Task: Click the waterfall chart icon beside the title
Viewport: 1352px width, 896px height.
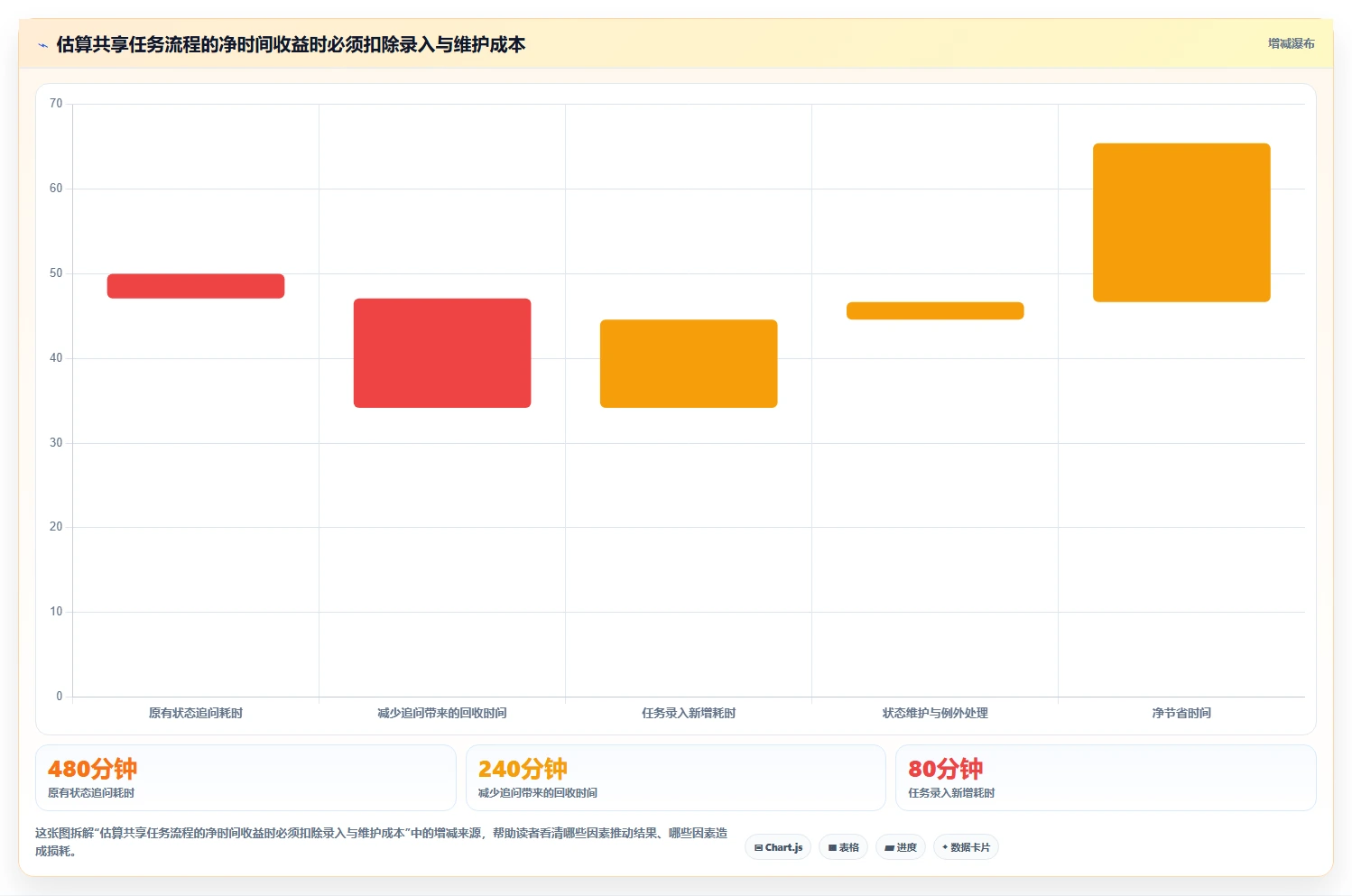Action: 42,45
